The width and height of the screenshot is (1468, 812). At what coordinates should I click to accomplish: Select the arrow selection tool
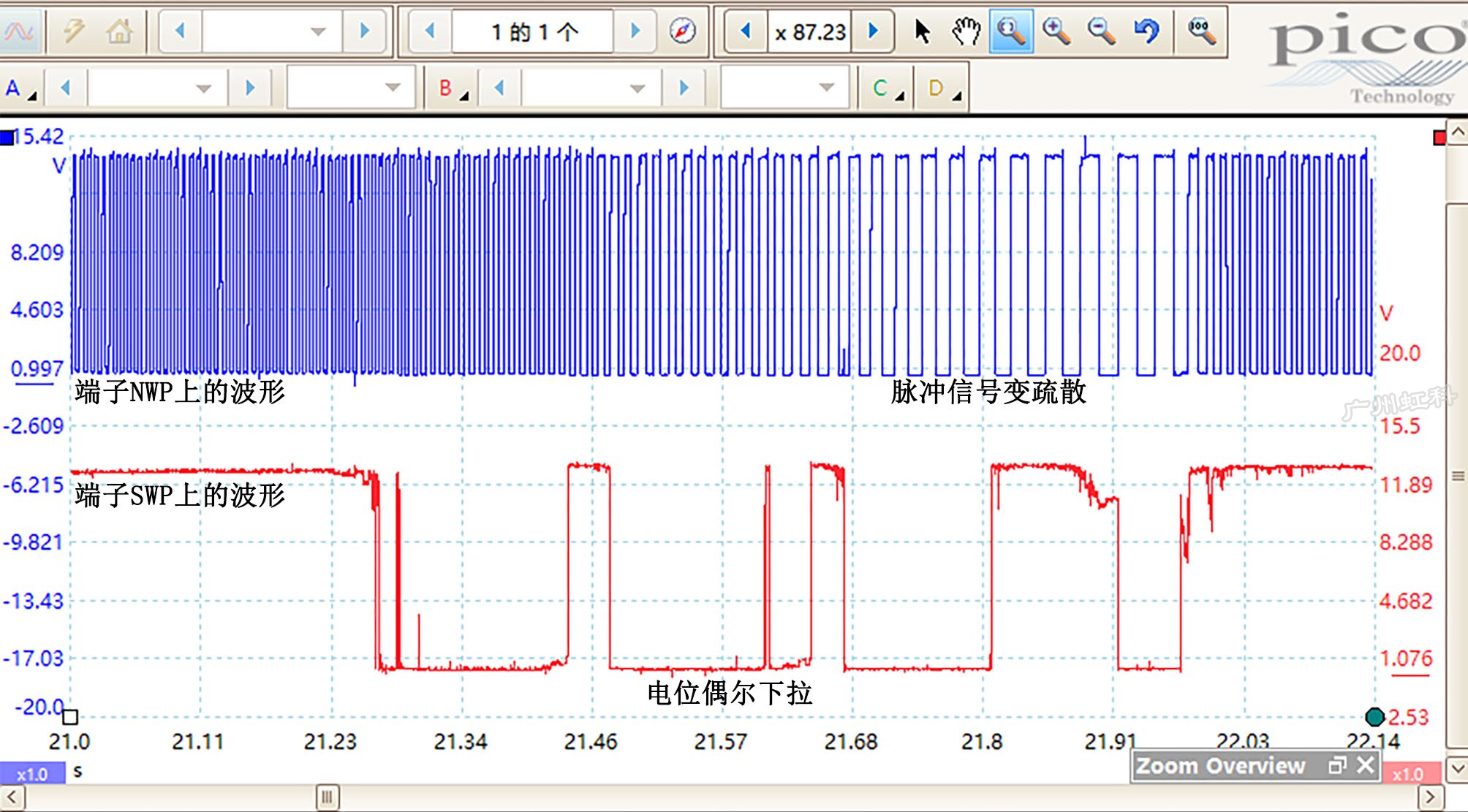[922, 31]
